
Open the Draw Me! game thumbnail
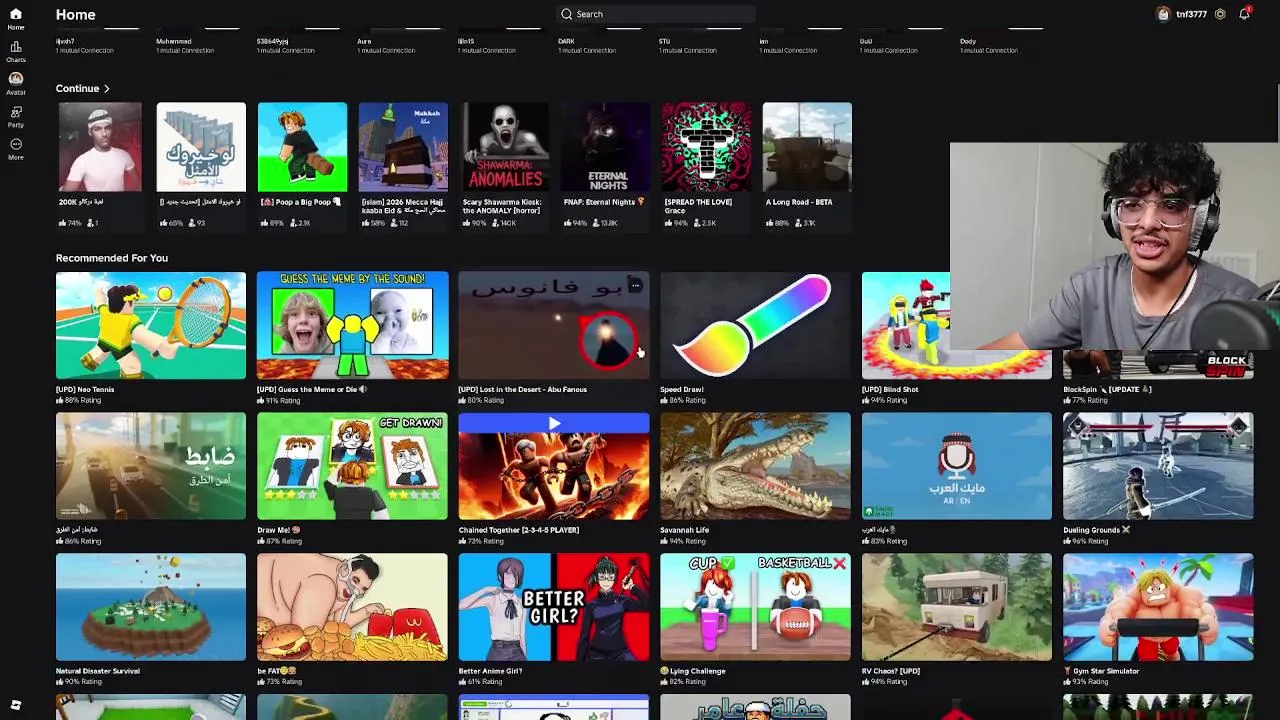[352, 467]
